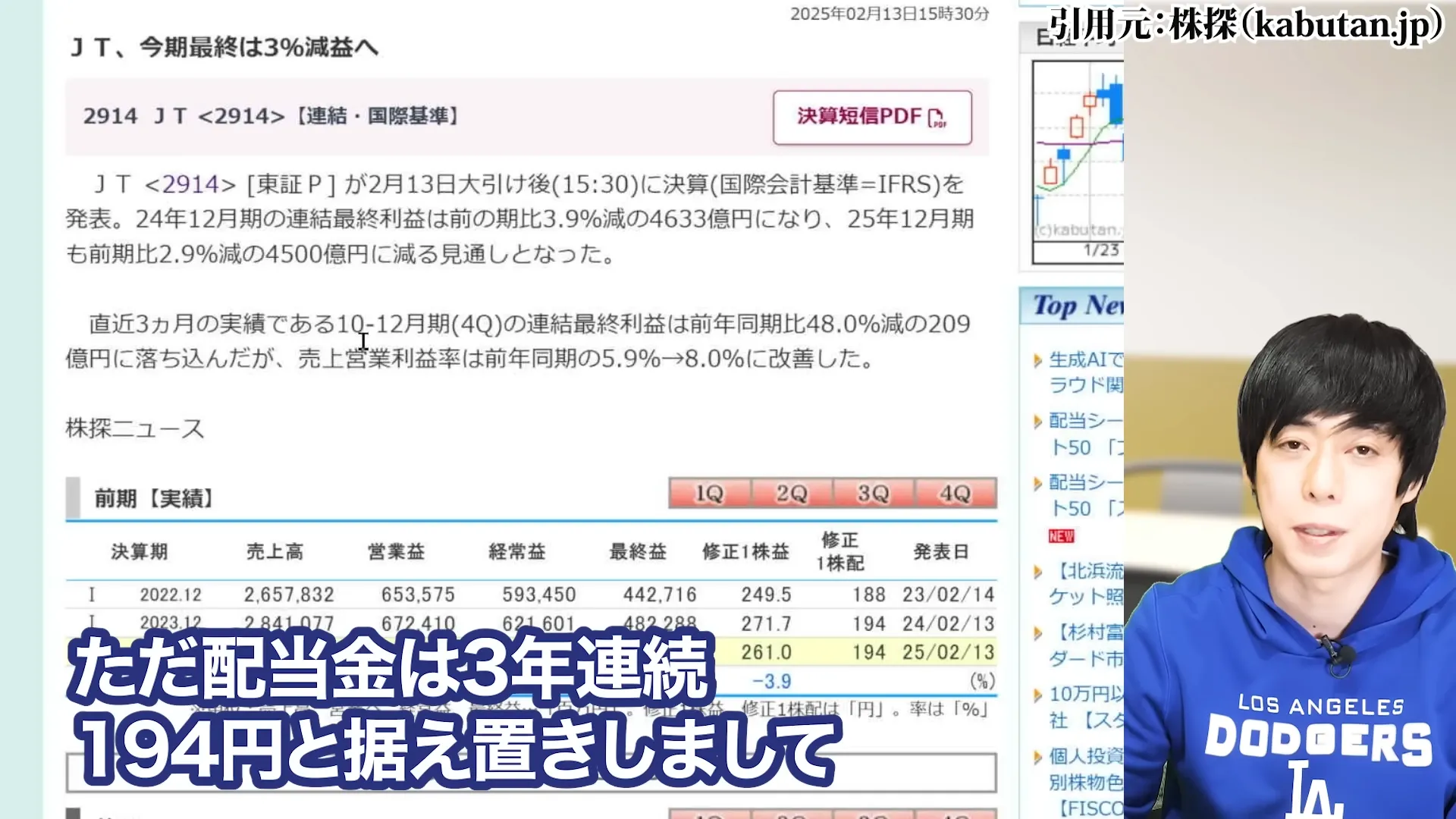Click the 261.0 highlighted EPS value
The height and width of the screenshot is (819, 1456).
766,652
